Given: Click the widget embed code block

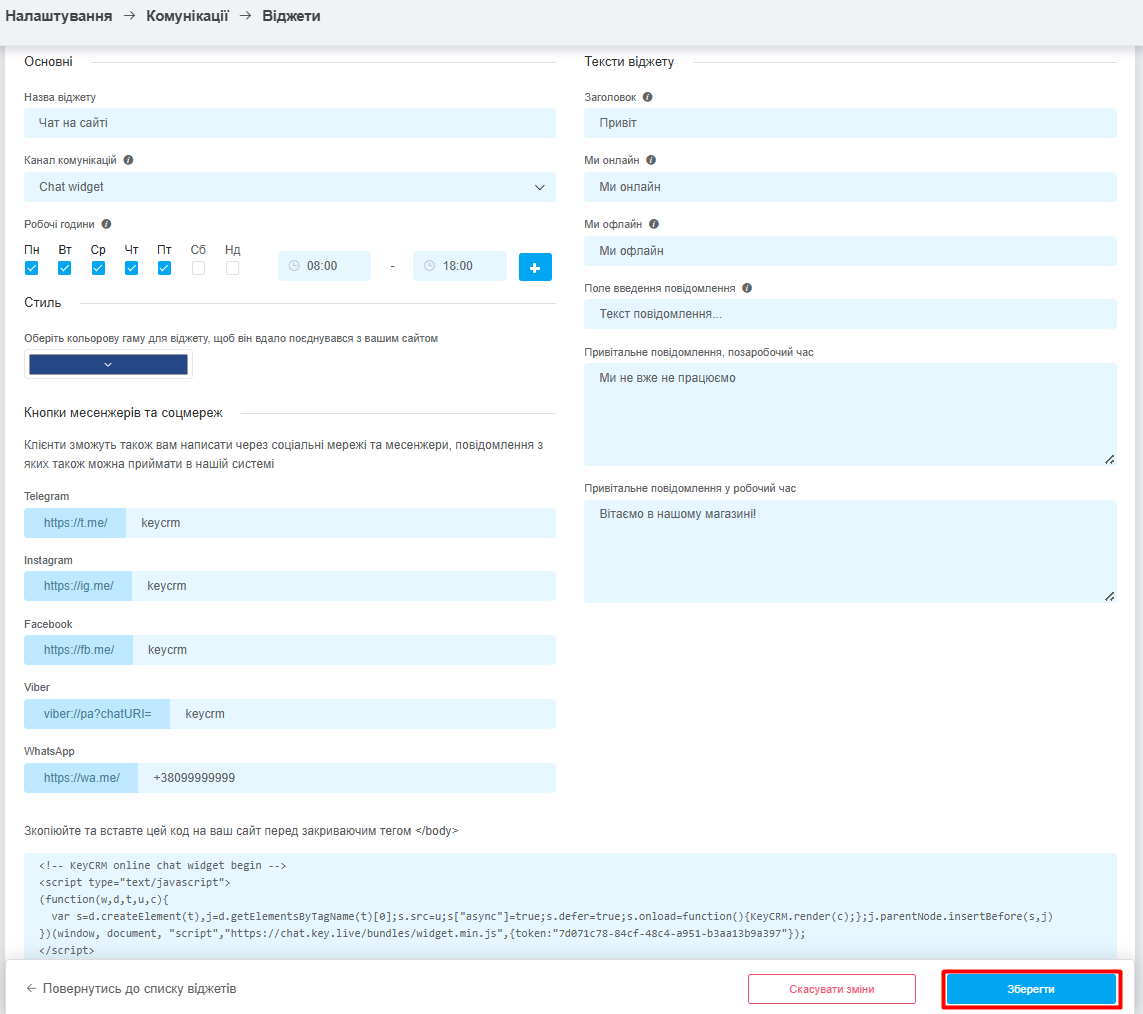Looking at the screenshot, I should click(x=570, y=907).
